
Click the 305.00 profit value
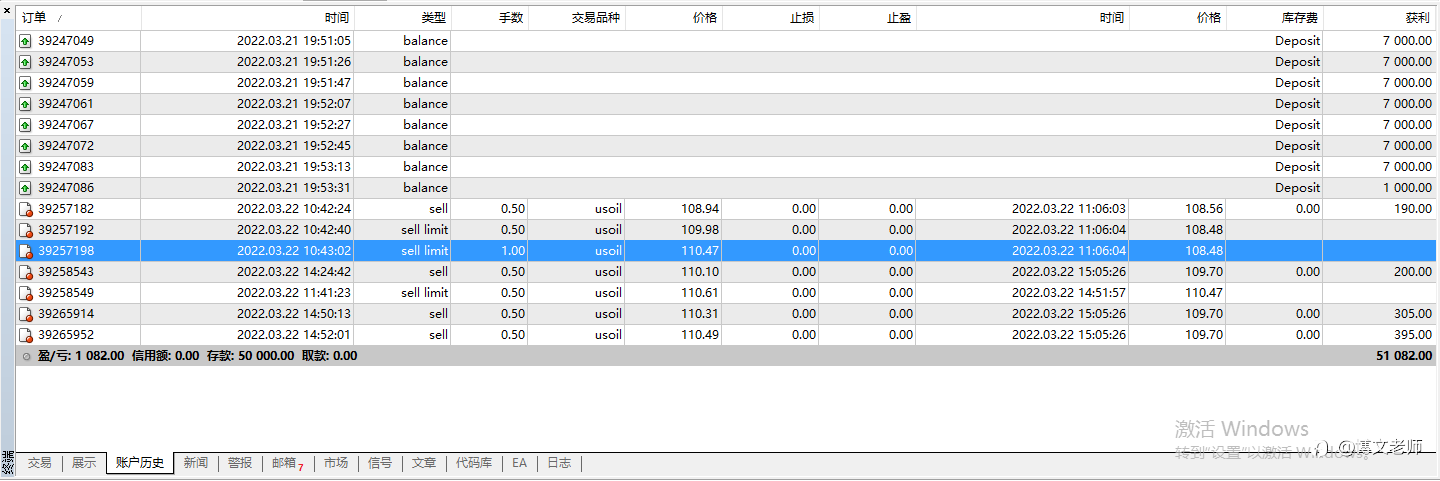[1413, 314]
